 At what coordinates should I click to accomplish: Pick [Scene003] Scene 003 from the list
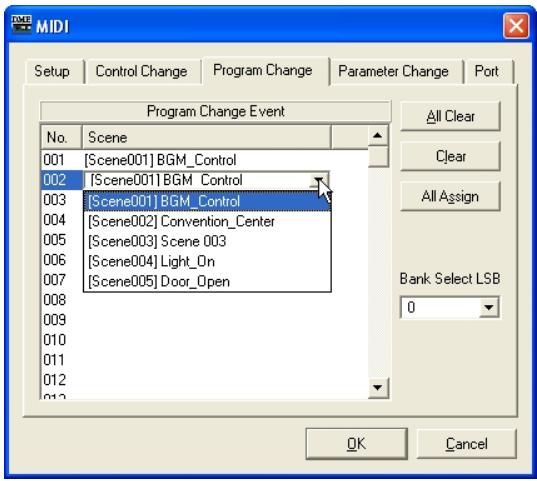coord(207,242)
